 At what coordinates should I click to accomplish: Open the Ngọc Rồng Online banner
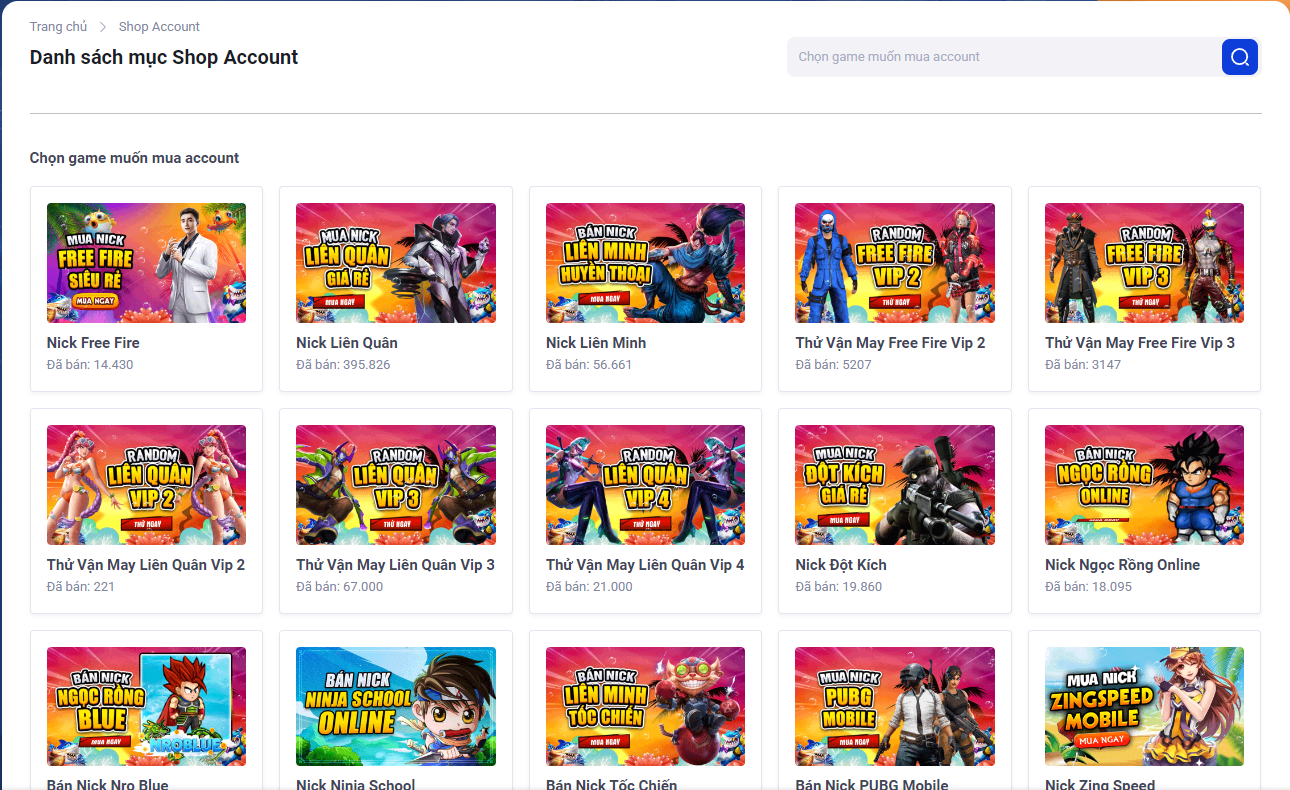pos(1144,485)
